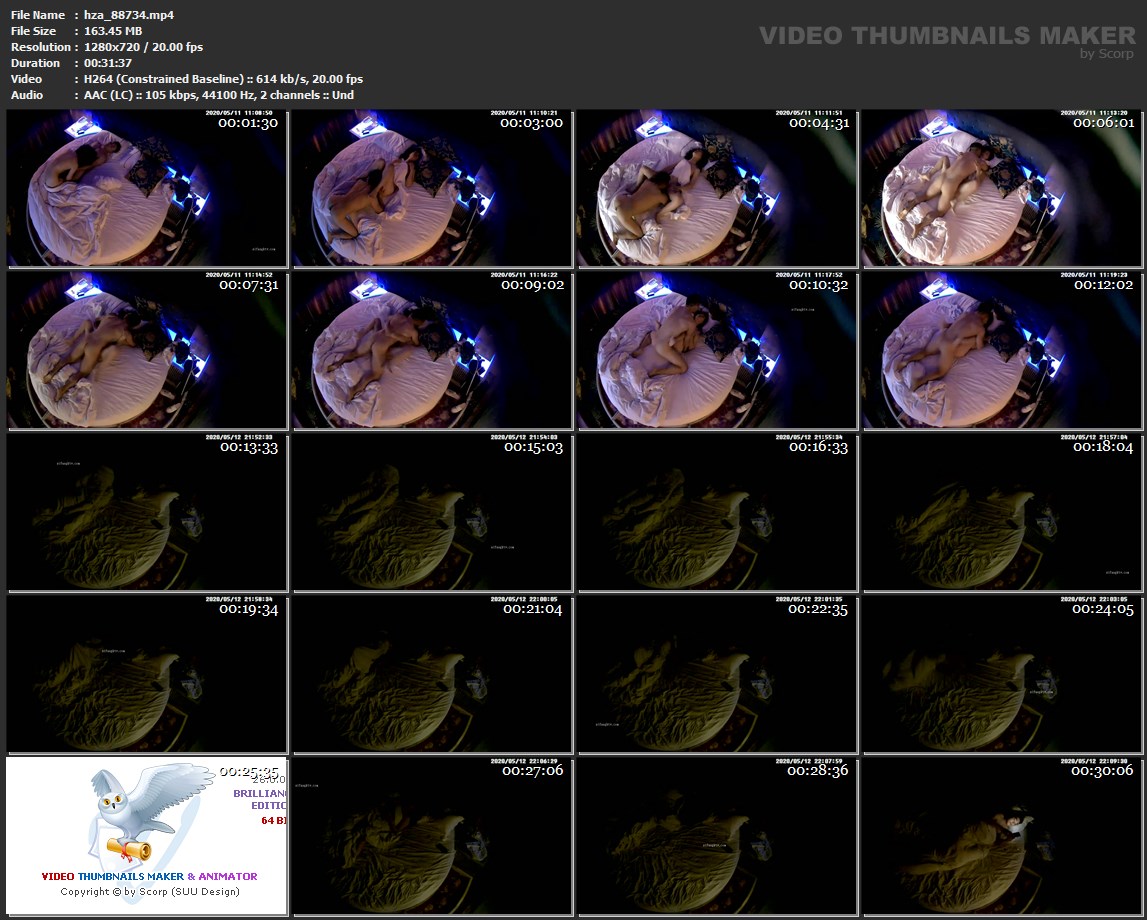Select the frame marked 00:06:01

pyautogui.click(x=1003, y=188)
